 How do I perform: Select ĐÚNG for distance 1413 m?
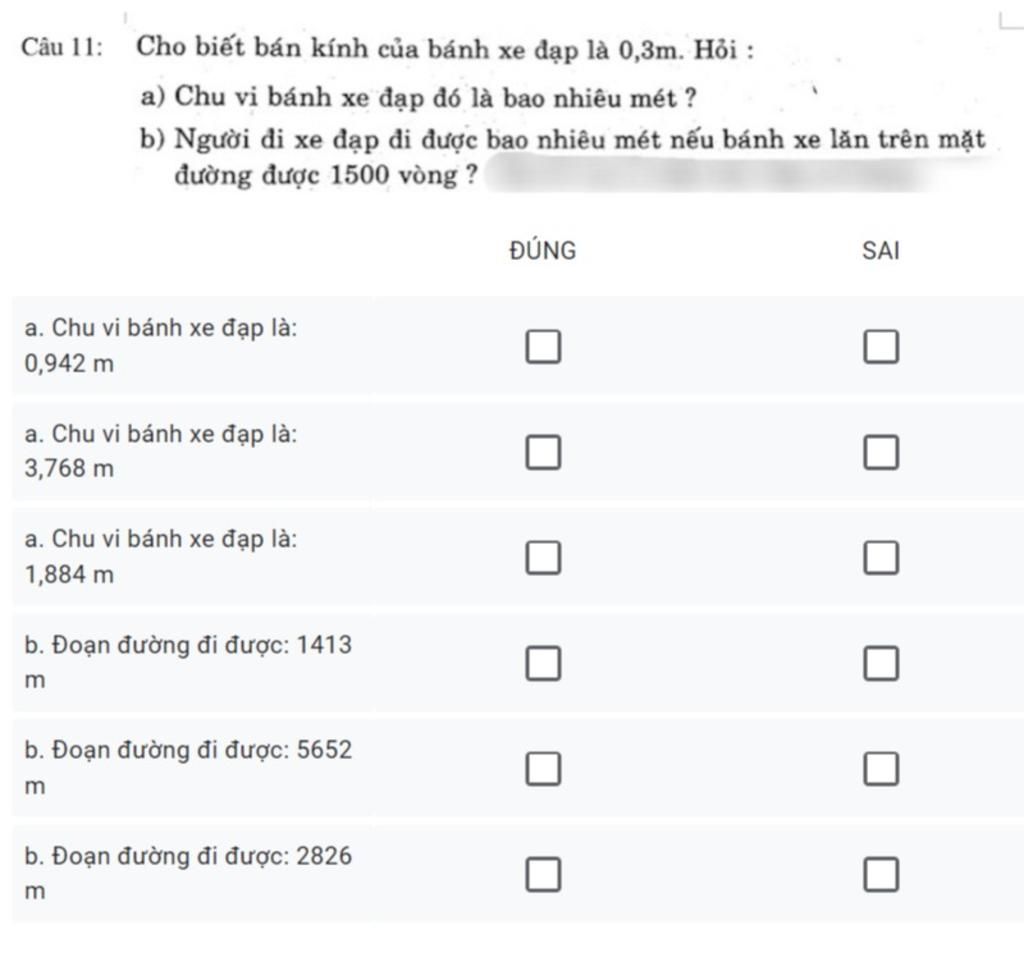(543, 663)
